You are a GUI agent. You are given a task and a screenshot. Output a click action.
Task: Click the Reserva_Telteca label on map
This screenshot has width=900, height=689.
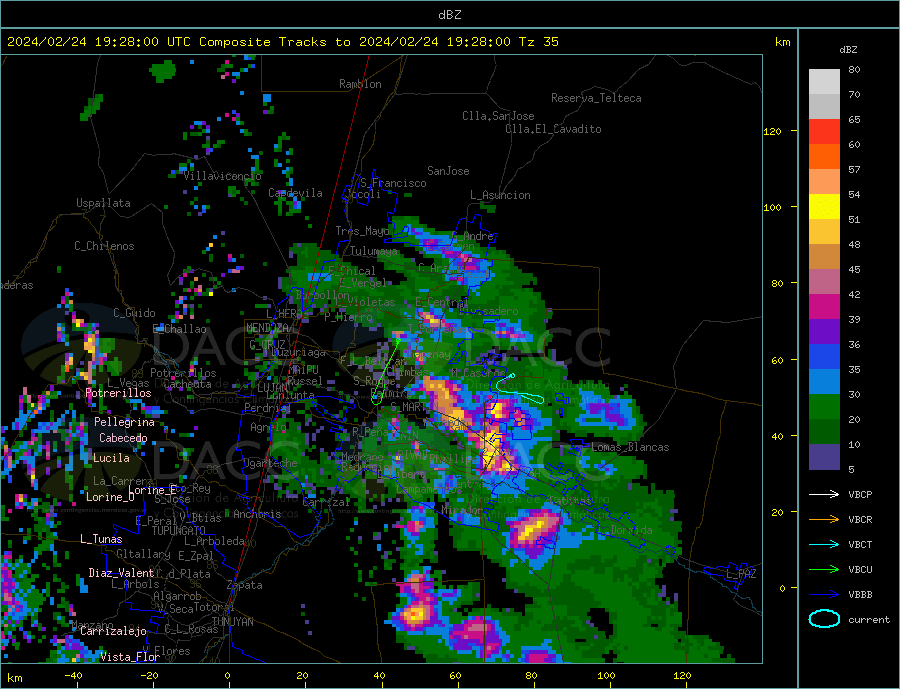[596, 98]
